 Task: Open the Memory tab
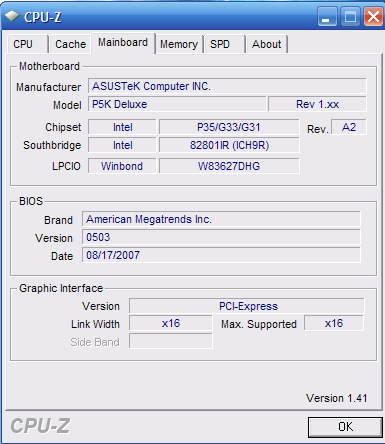(x=179, y=44)
